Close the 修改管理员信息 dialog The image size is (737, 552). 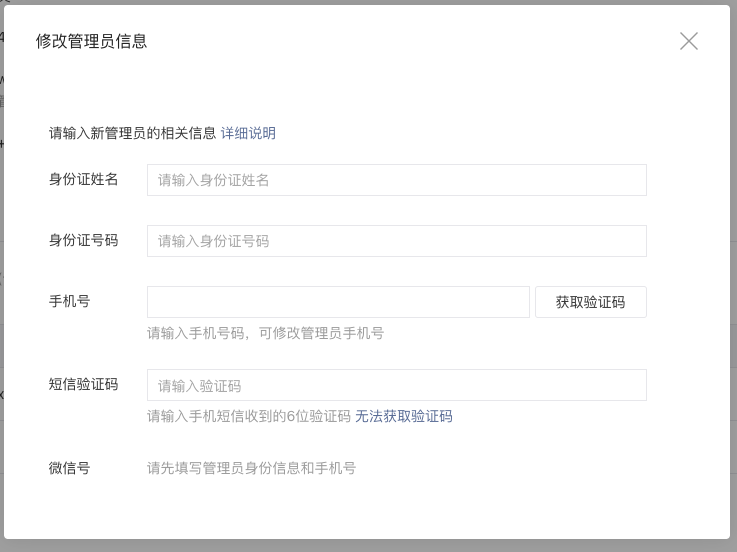coord(689,41)
